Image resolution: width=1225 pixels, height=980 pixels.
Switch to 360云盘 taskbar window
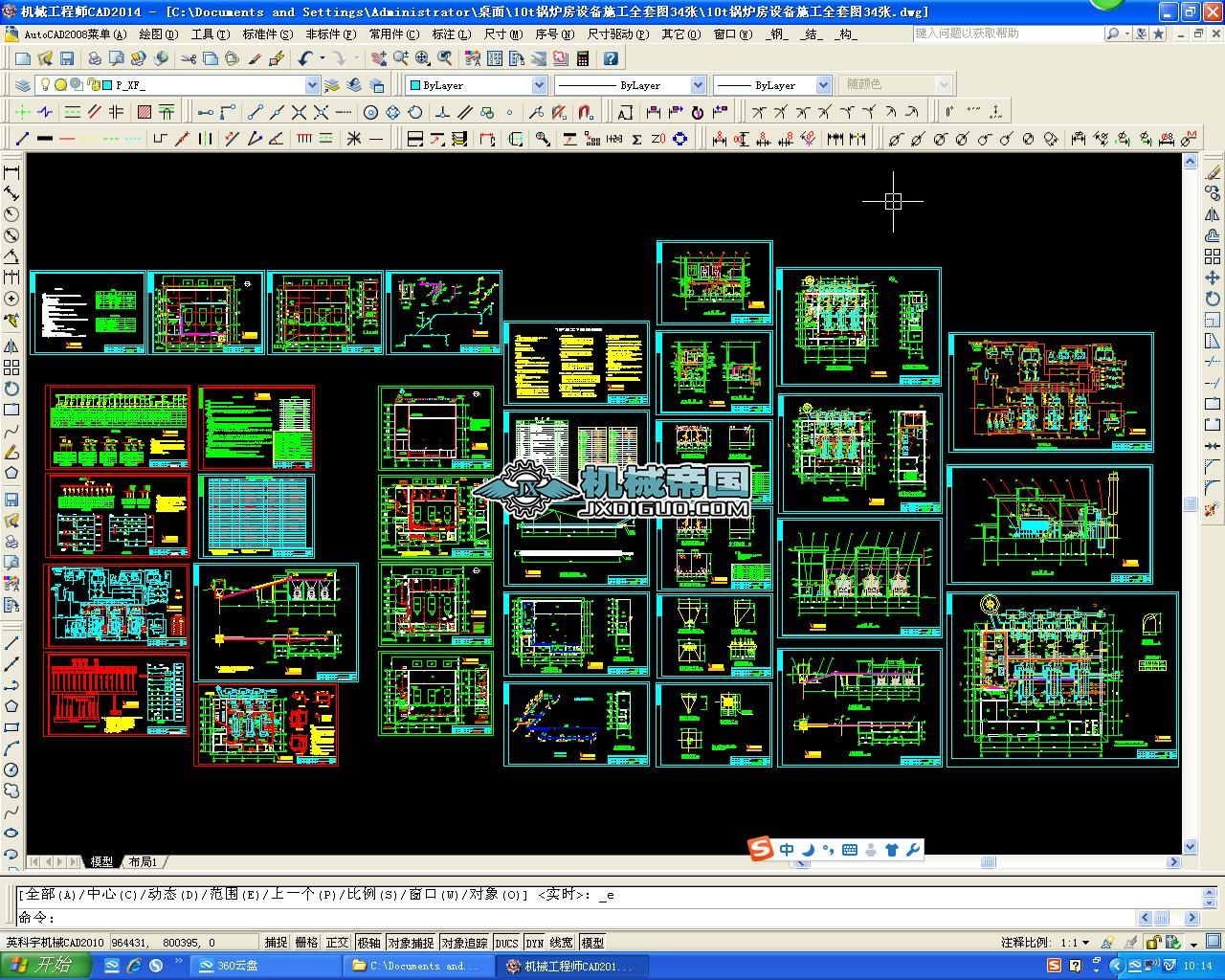265,967
